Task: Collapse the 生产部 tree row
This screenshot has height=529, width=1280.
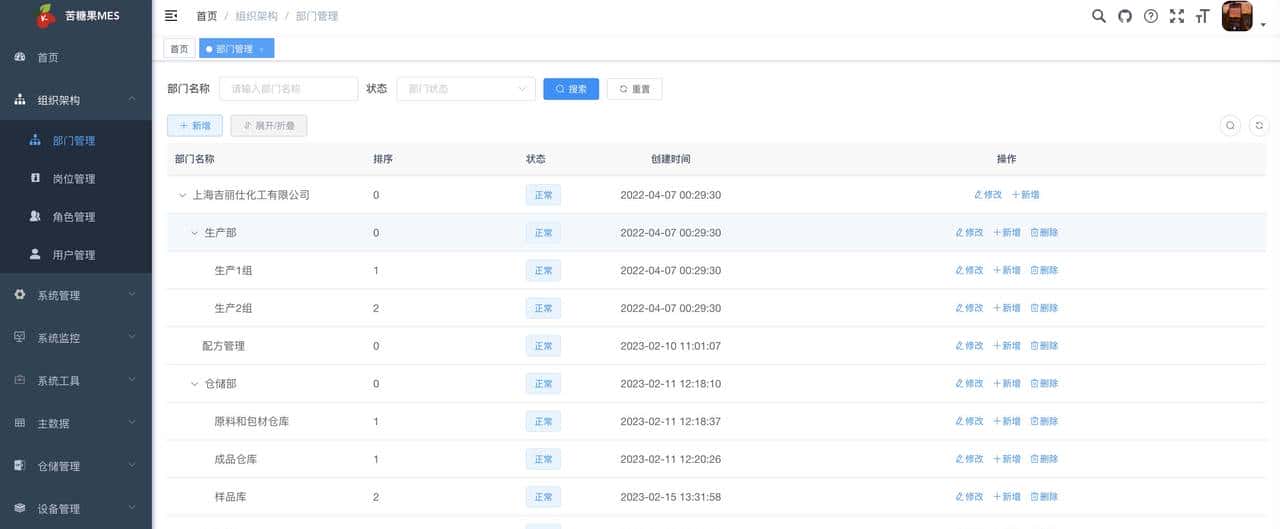Action: click(x=195, y=233)
